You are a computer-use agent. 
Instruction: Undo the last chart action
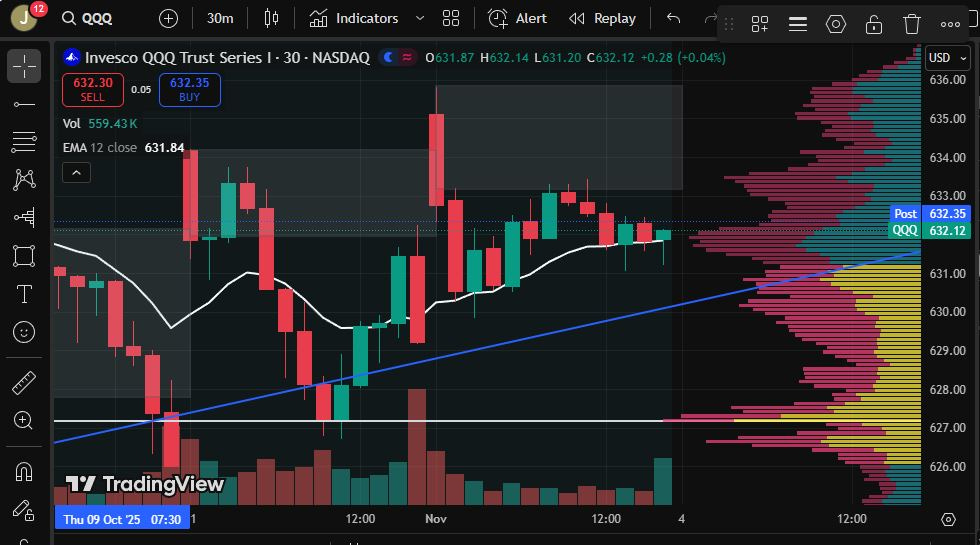click(x=673, y=19)
